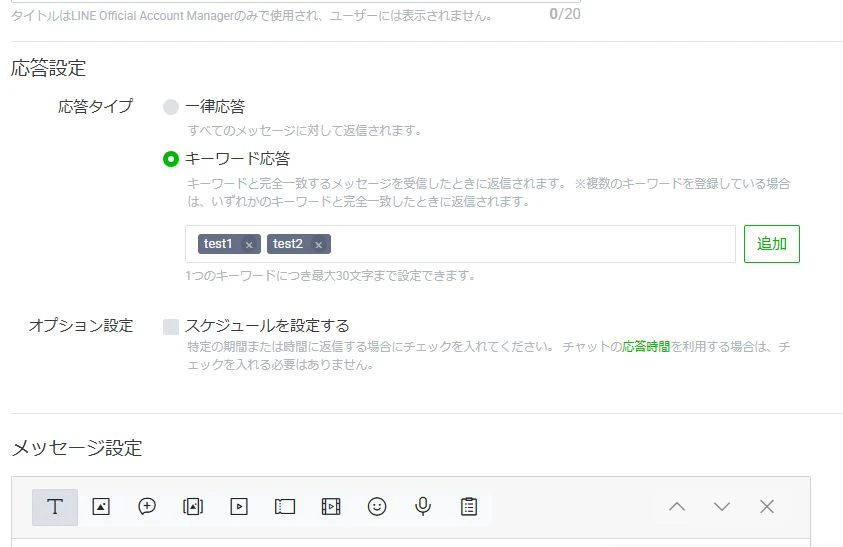Viewport: 843px width, 547px height.
Task: Click the オプション設定 label
Action: pyautogui.click(x=81, y=325)
